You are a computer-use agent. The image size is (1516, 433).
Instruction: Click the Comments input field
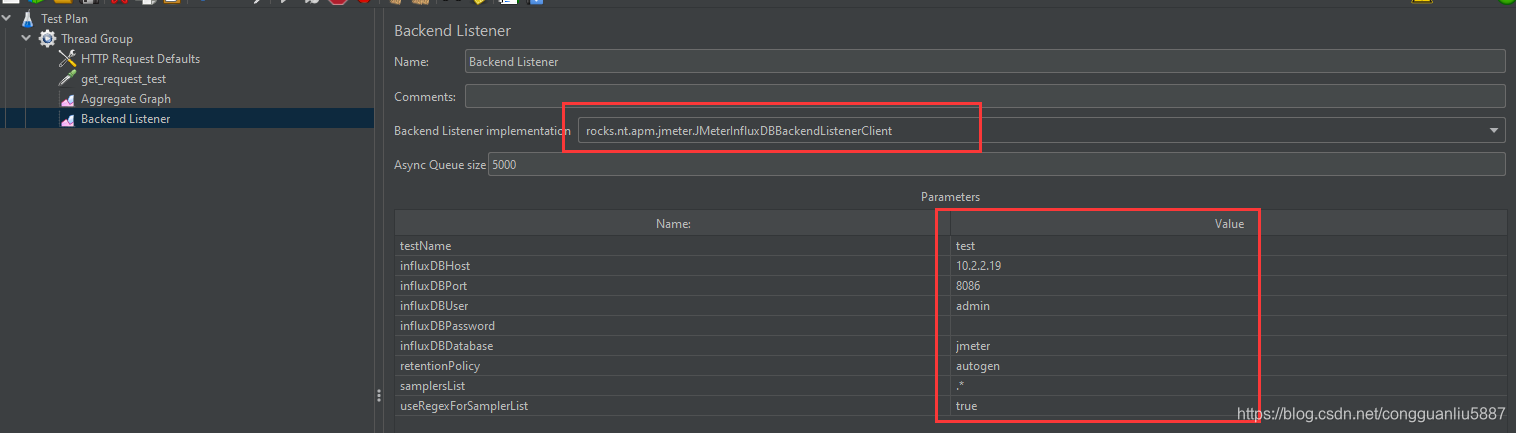[x=985, y=96]
